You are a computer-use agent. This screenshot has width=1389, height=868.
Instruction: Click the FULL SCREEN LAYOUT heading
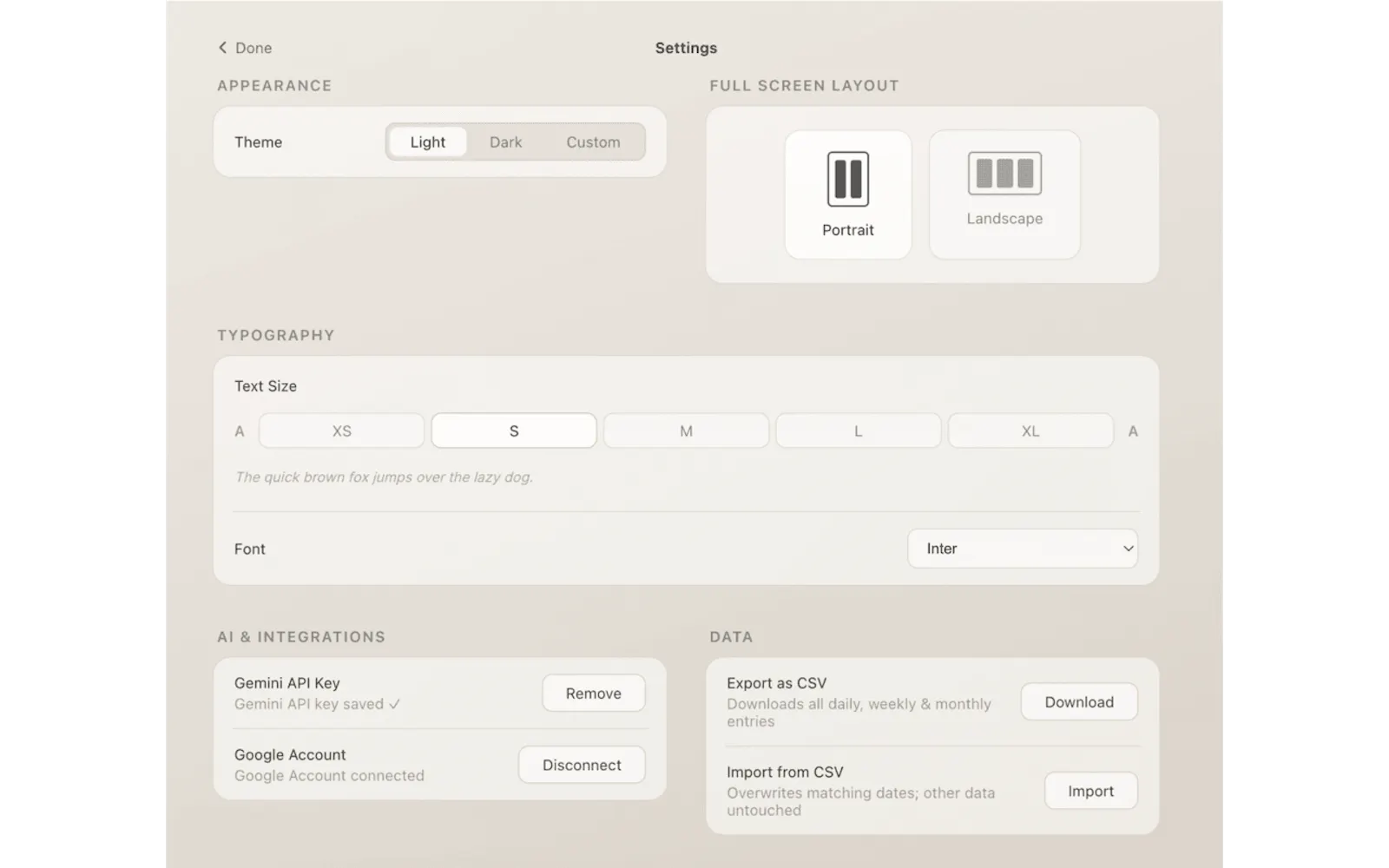coord(804,86)
